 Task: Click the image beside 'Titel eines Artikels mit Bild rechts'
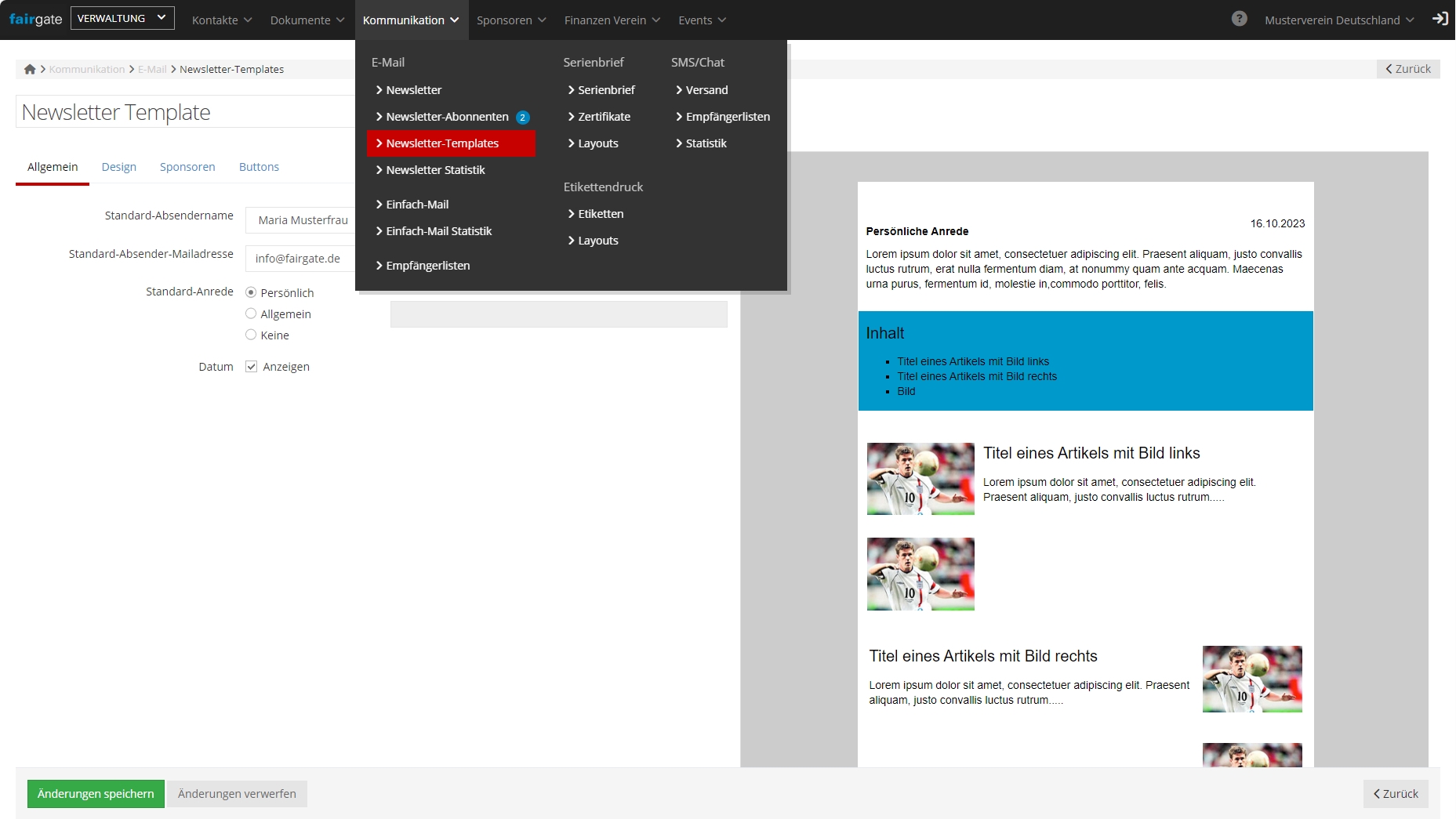(x=1252, y=679)
